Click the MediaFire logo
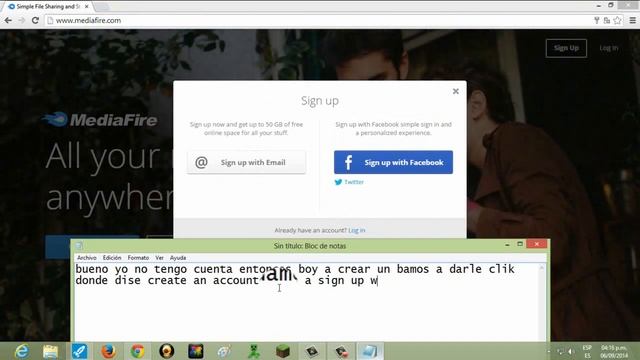 pos(100,120)
